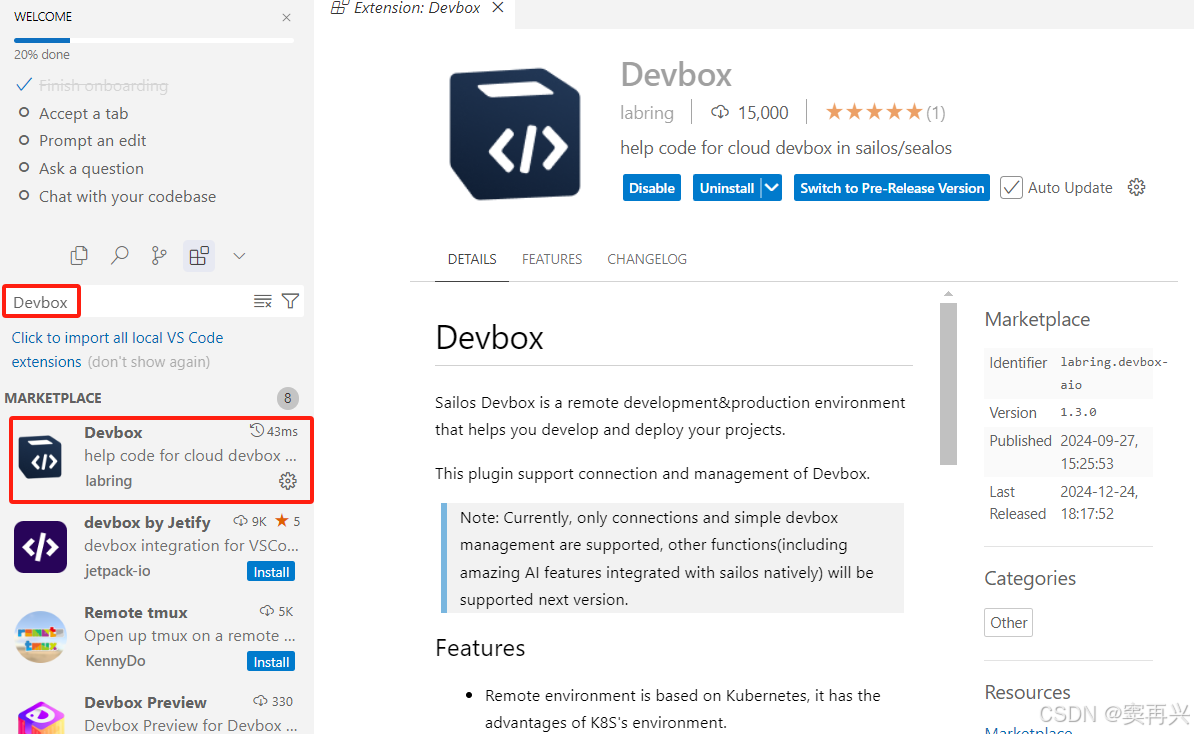
Task: Select devbox by Jetify list item
Action: click(157, 547)
